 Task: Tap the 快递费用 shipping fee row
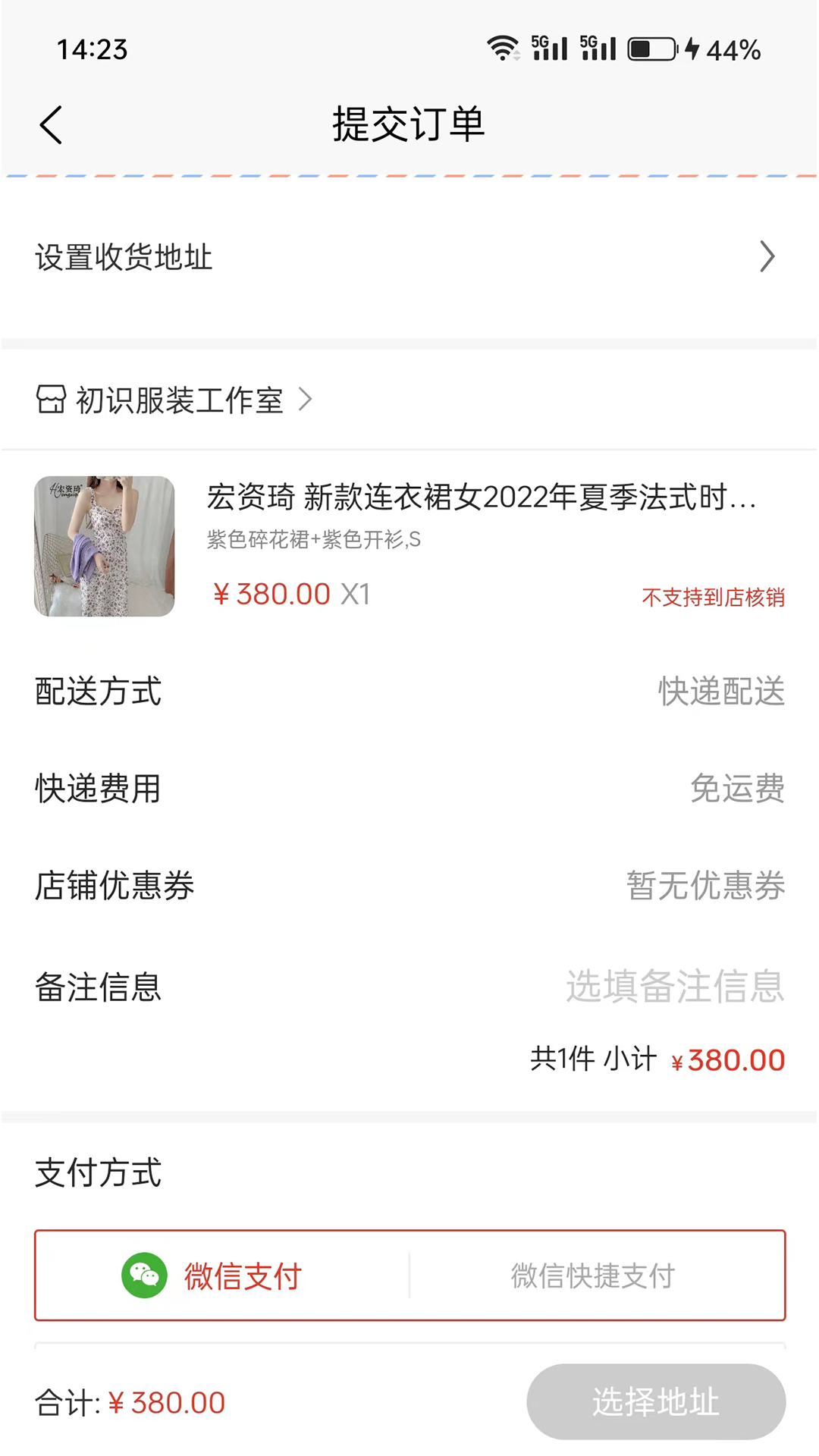click(x=409, y=789)
